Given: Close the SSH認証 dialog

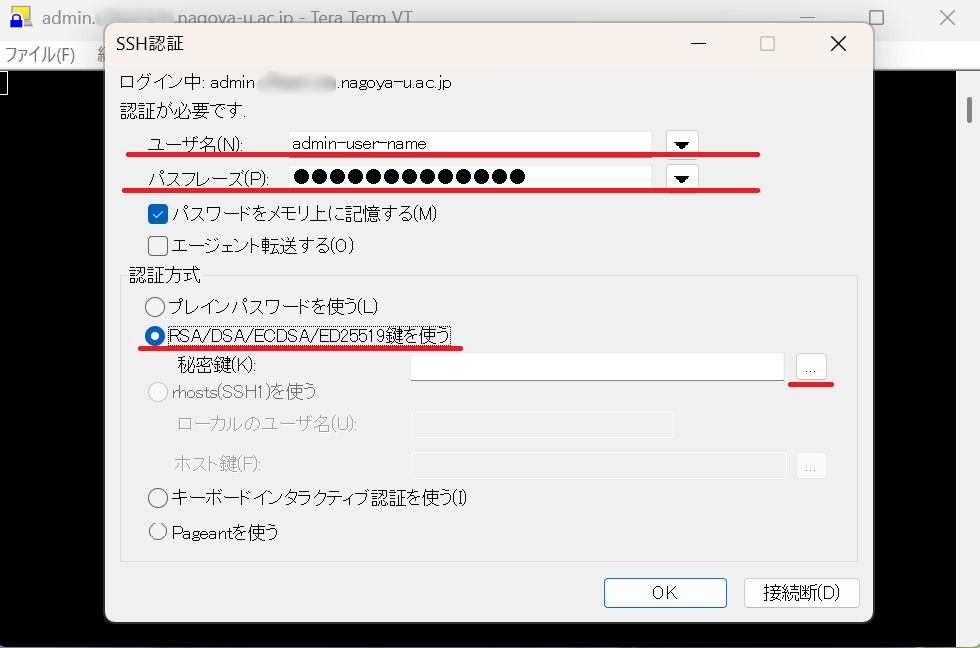Looking at the screenshot, I should [x=838, y=44].
